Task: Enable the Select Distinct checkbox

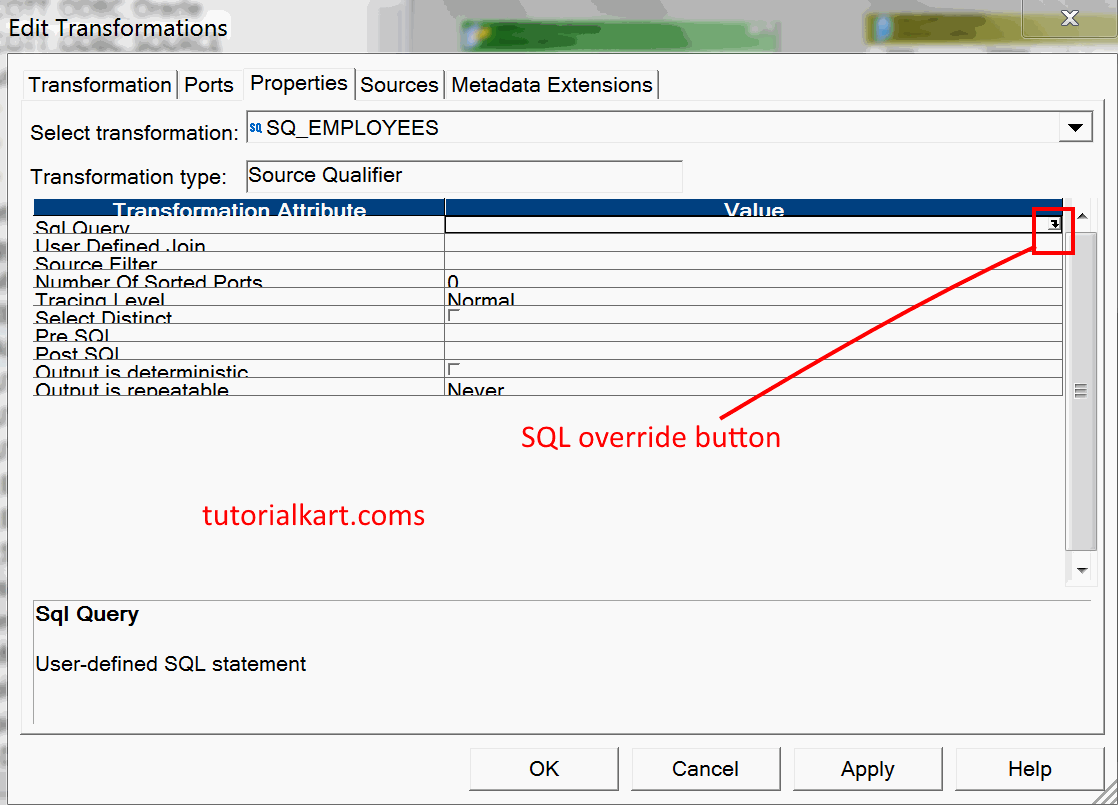Action: point(453,314)
